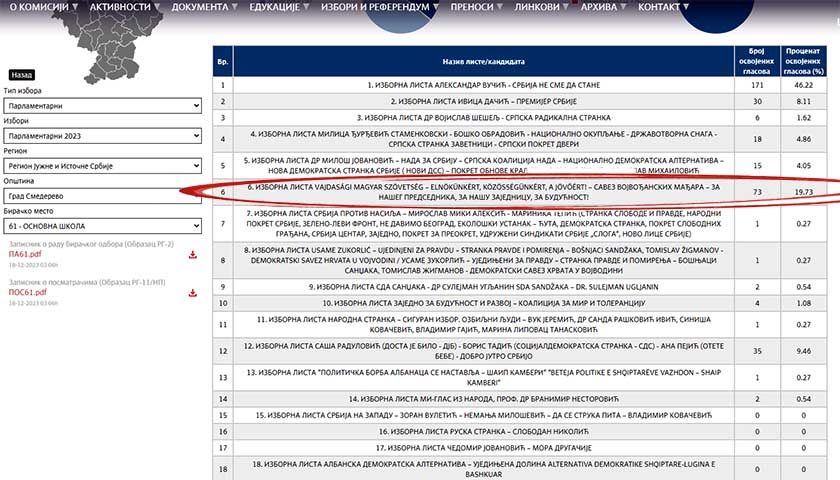840x480 pixels.
Task: Click the Број освојених гласова header
Action: (757, 61)
